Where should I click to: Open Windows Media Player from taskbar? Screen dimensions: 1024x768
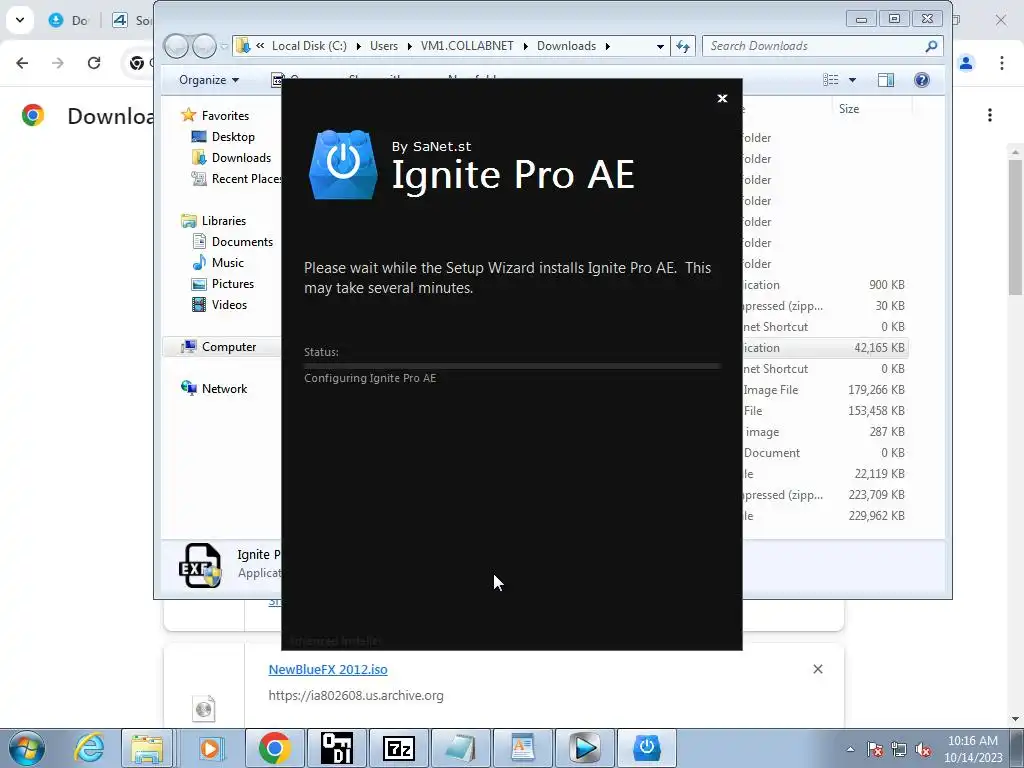[210, 748]
